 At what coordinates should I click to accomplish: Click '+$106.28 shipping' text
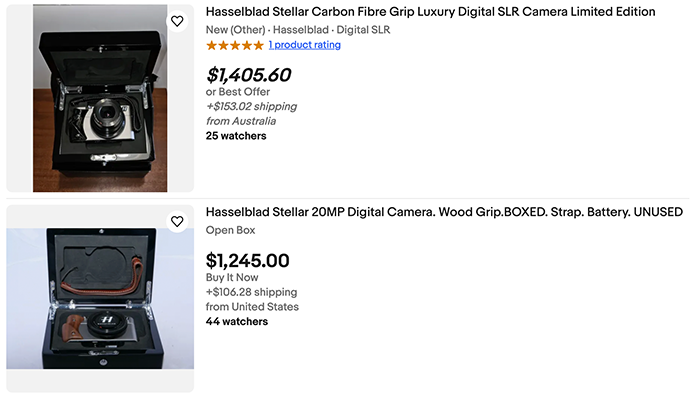251,292
